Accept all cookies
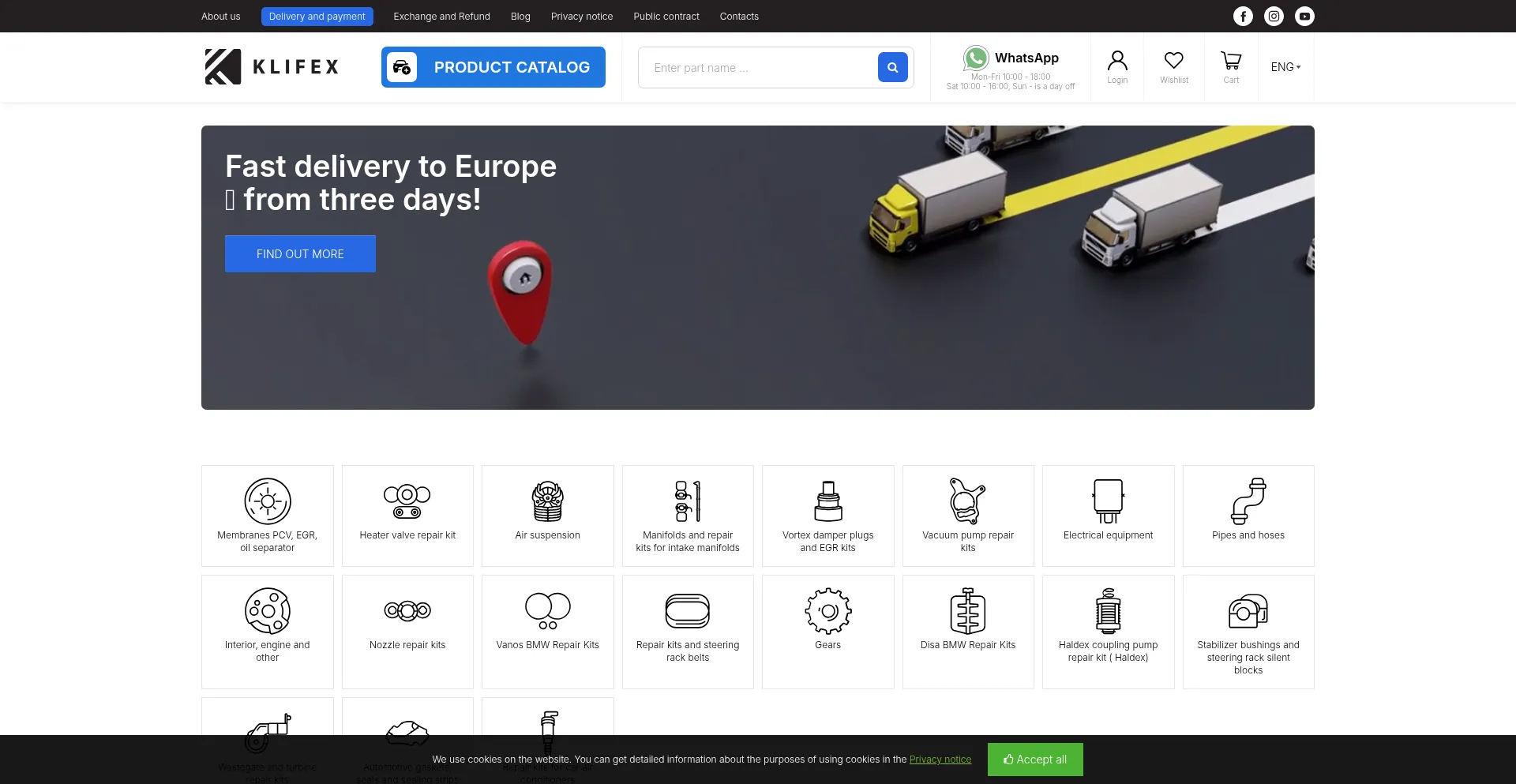 click(x=1034, y=760)
